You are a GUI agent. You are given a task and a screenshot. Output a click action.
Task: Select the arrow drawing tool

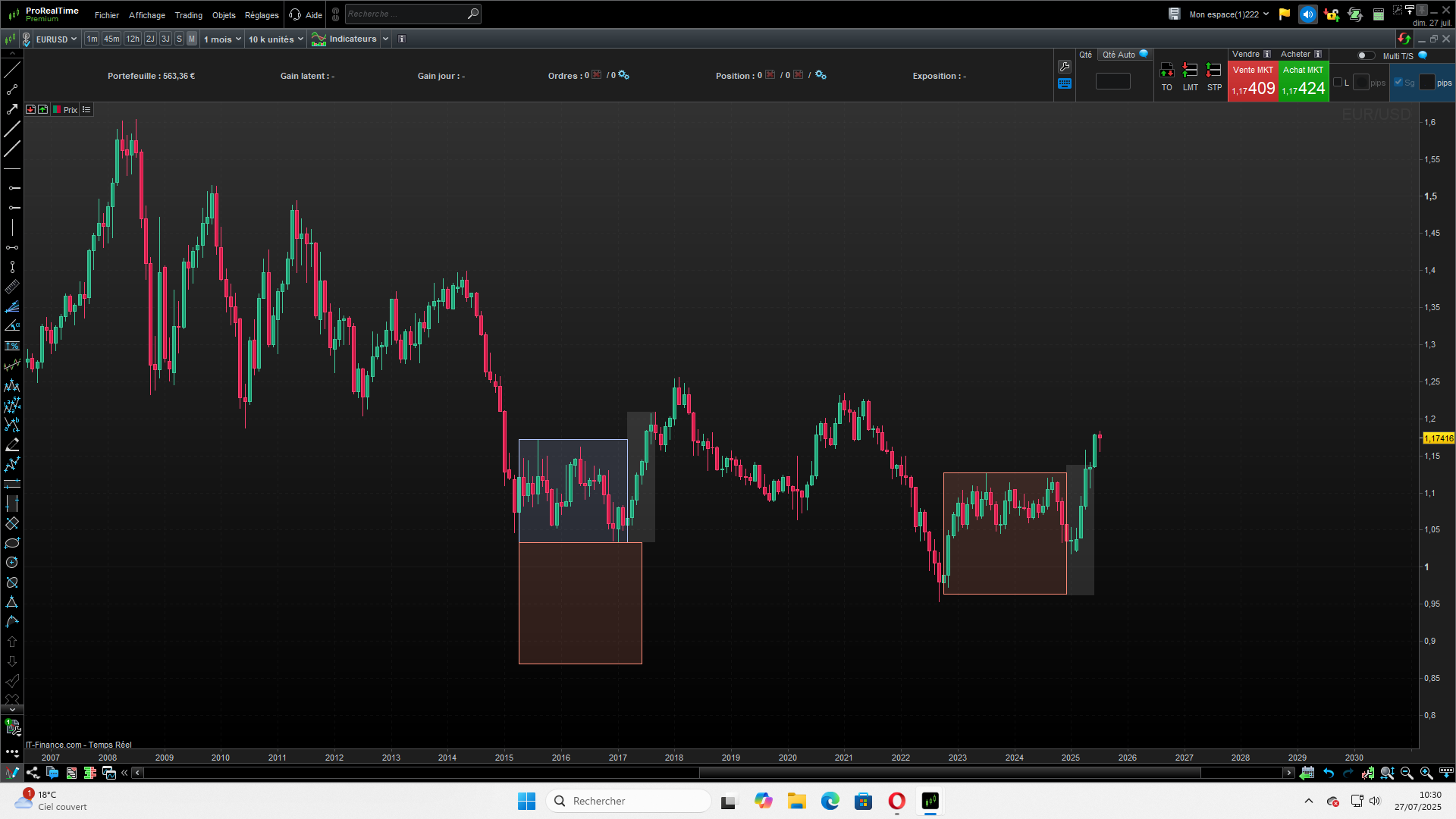[12, 109]
